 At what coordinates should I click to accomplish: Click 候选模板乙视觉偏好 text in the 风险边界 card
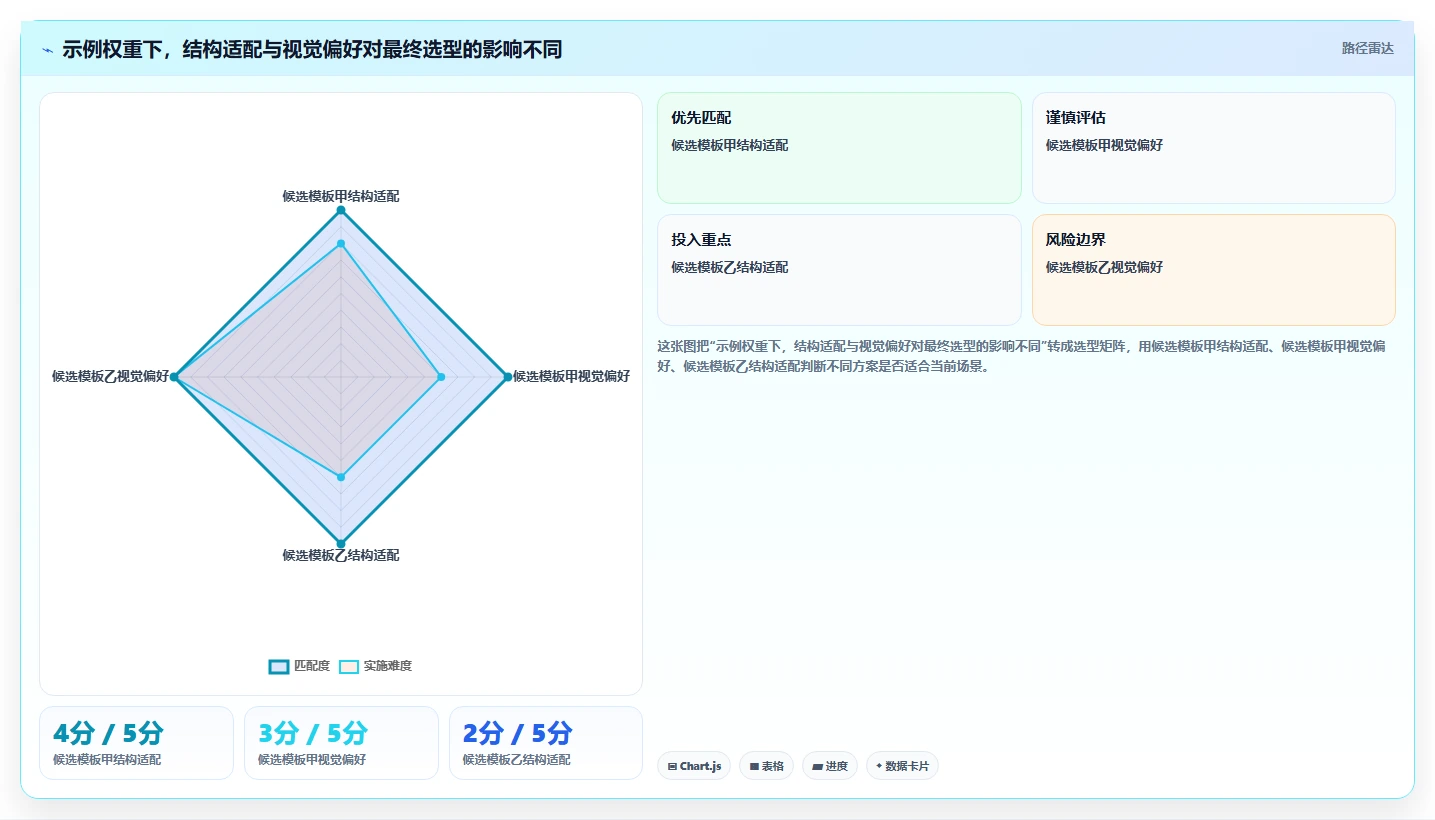pos(1105,267)
